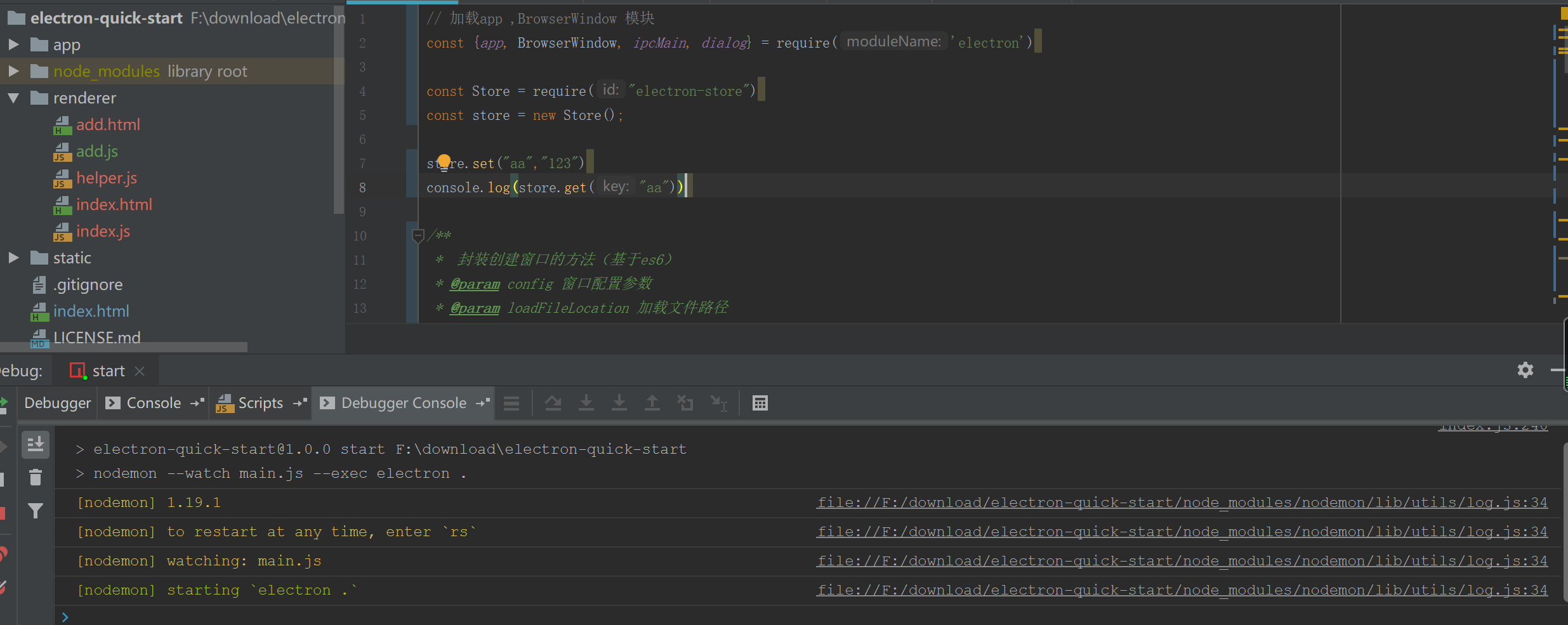Open log.js:34 link on restart line
The width and height of the screenshot is (1568, 625).
click(x=1182, y=532)
